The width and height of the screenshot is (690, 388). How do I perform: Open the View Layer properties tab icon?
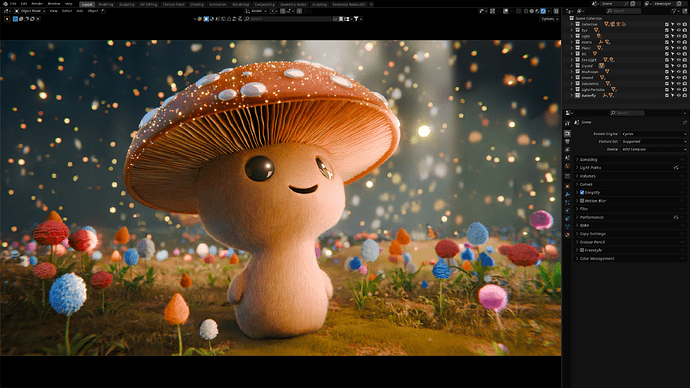point(567,150)
